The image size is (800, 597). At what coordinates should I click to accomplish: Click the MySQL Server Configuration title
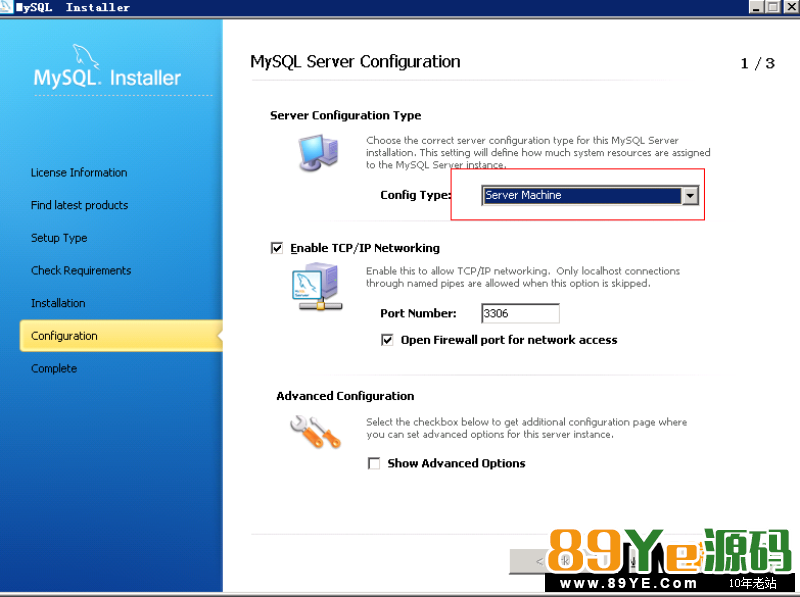tap(355, 62)
